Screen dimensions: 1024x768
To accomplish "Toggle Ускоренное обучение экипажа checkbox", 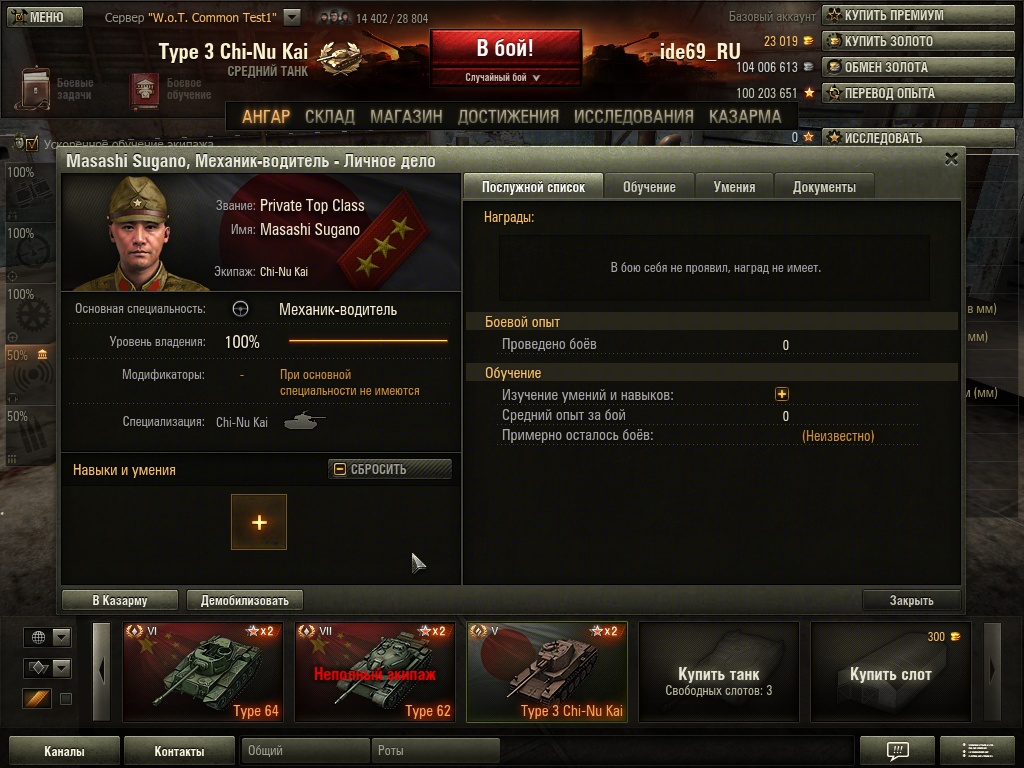I will pyautogui.click(x=31, y=143).
